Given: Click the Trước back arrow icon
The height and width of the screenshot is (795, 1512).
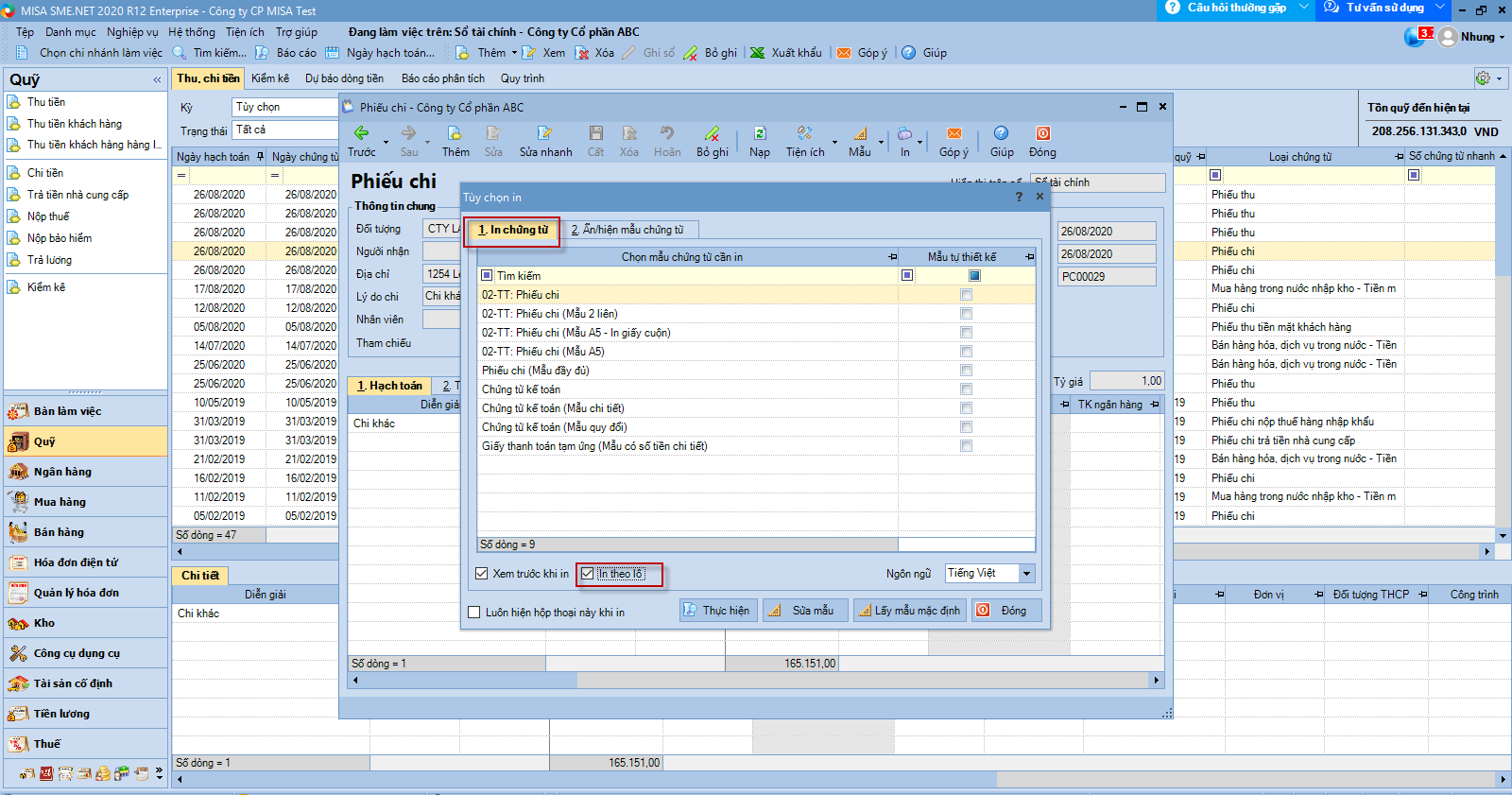Looking at the screenshot, I should point(361,133).
